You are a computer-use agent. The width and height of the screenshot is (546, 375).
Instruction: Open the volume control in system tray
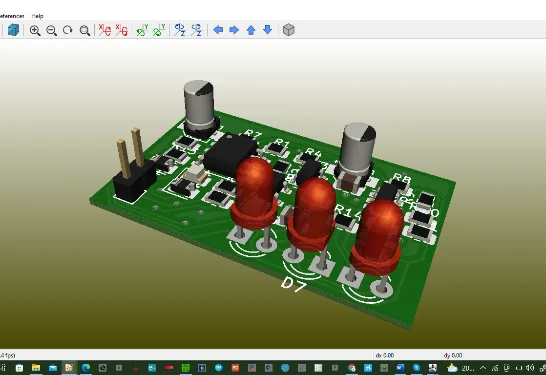pyautogui.click(x=530, y=368)
